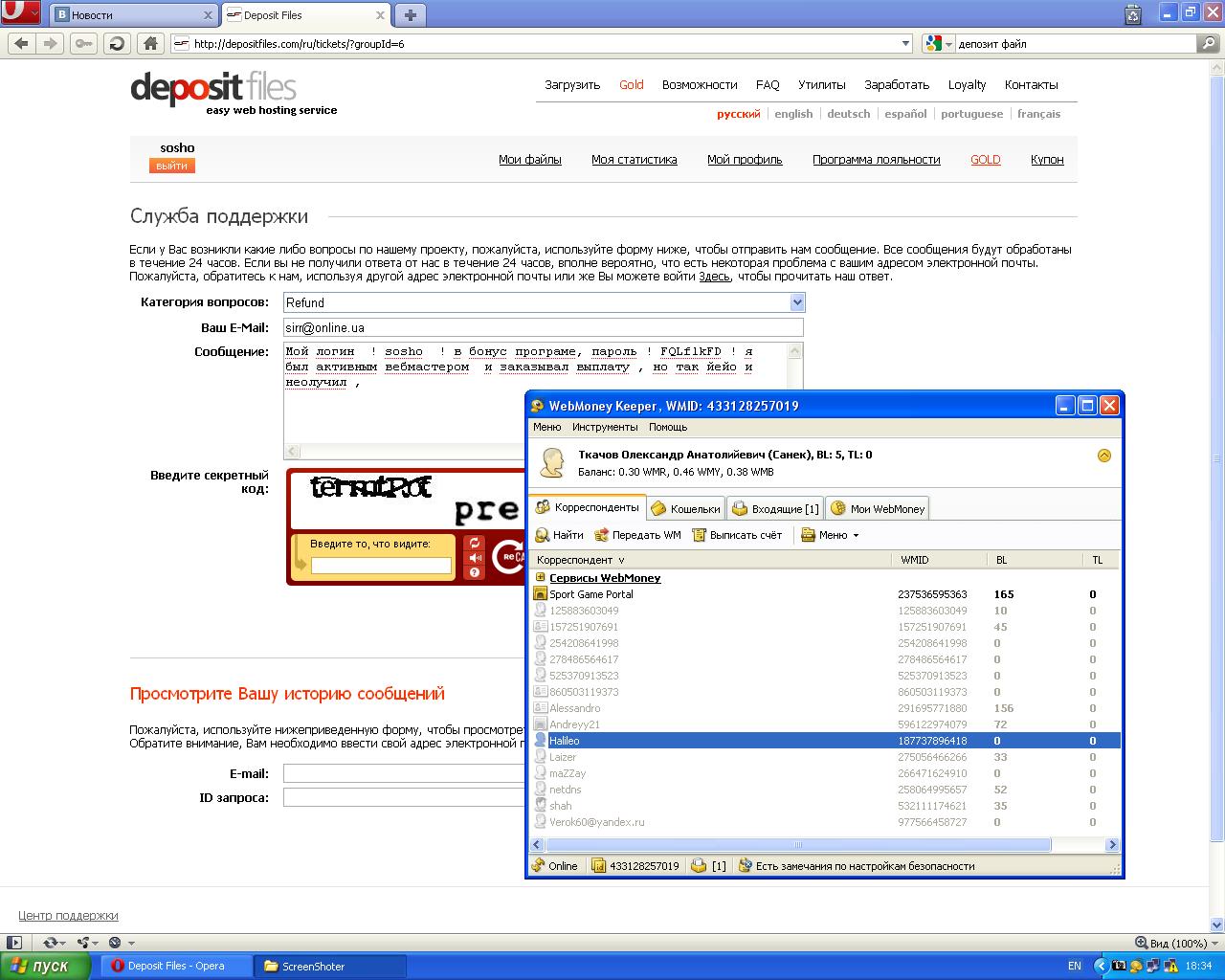Click Передать WM in WebMoney toolbar
This screenshot has width=1225, height=980.
(x=637, y=535)
